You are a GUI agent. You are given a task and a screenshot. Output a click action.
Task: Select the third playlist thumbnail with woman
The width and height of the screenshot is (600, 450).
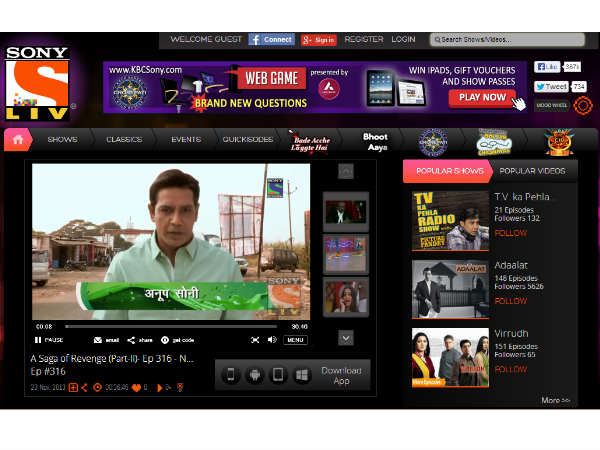pyautogui.click(x=346, y=298)
